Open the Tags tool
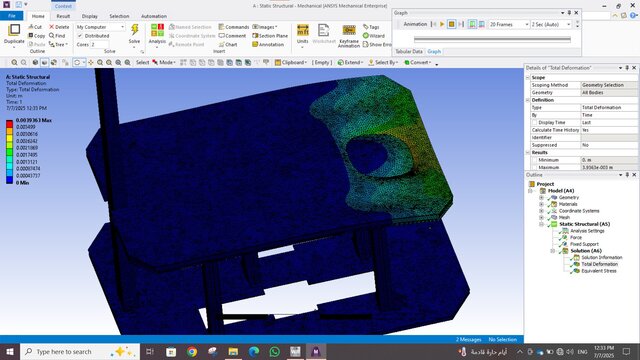This screenshot has width=640, height=360. click(371, 27)
